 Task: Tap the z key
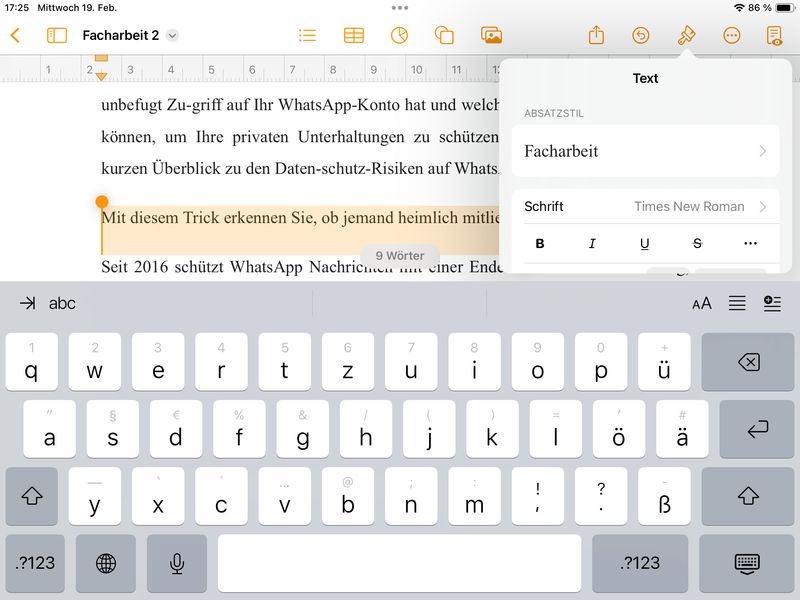click(x=348, y=362)
